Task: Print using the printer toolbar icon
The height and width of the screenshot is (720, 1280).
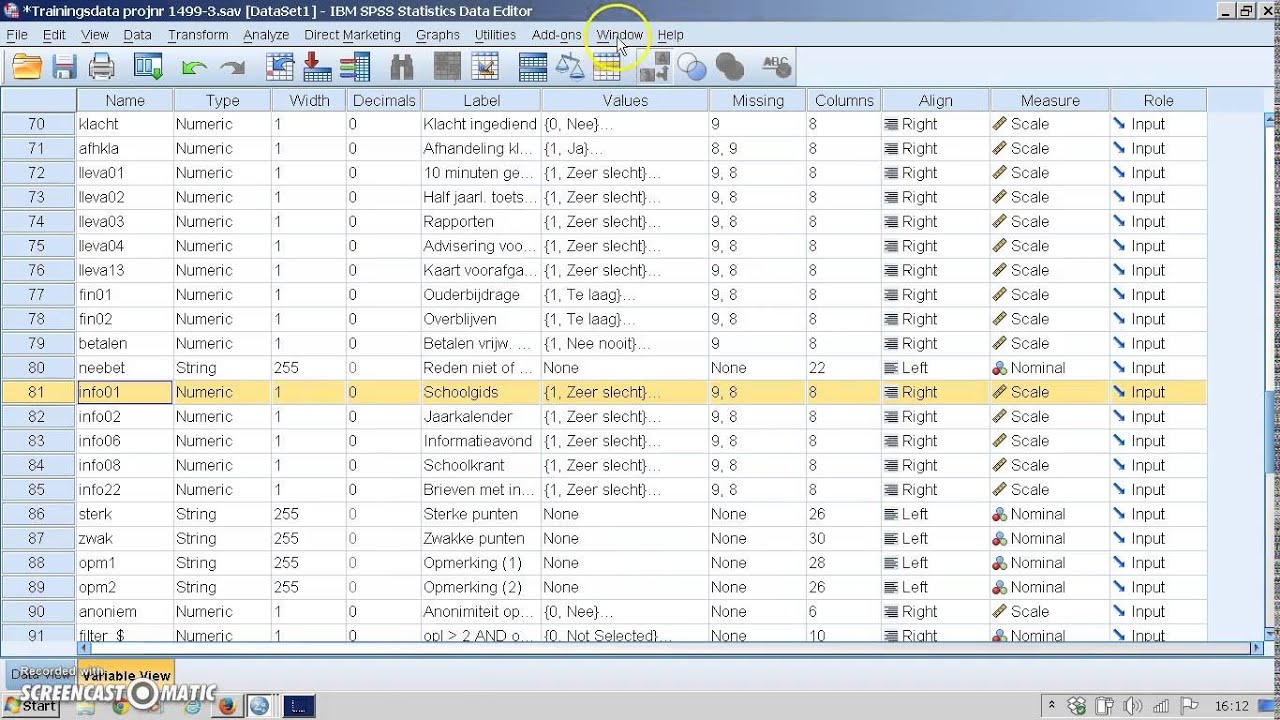Action: (x=102, y=67)
